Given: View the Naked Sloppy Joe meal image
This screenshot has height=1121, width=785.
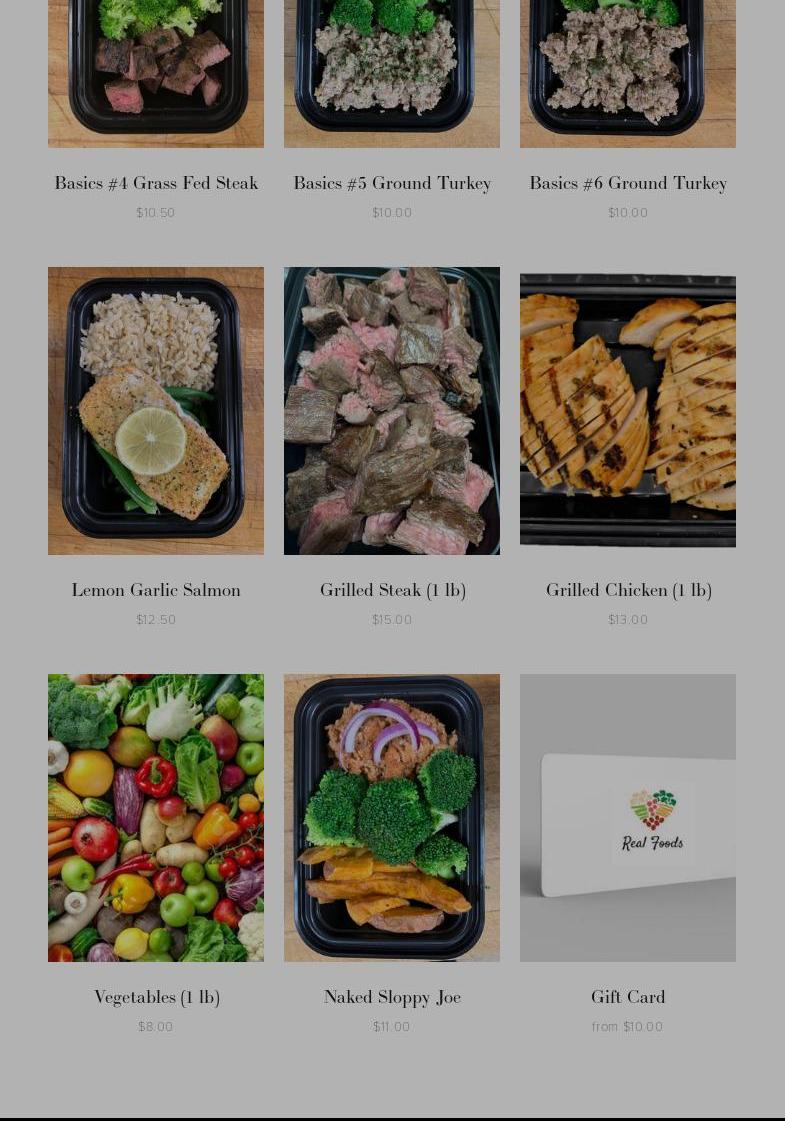Looking at the screenshot, I should pyautogui.click(x=392, y=818).
